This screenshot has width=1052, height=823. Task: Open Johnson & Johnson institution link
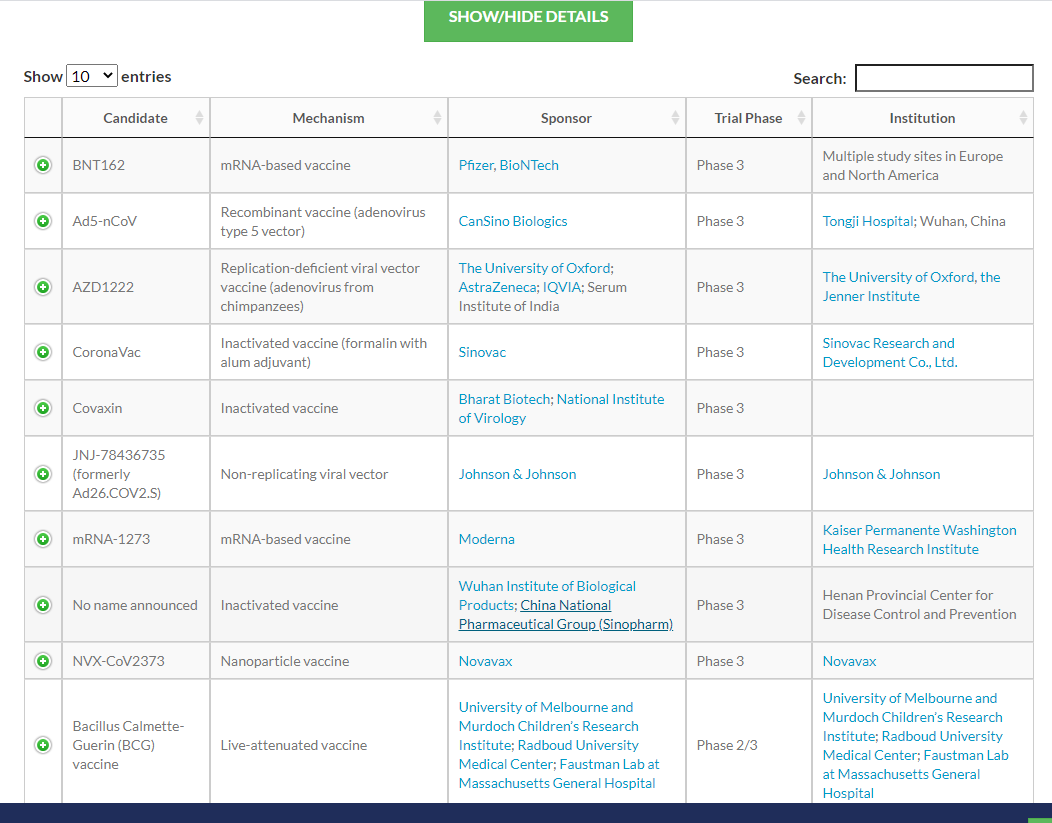pos(881,474)
